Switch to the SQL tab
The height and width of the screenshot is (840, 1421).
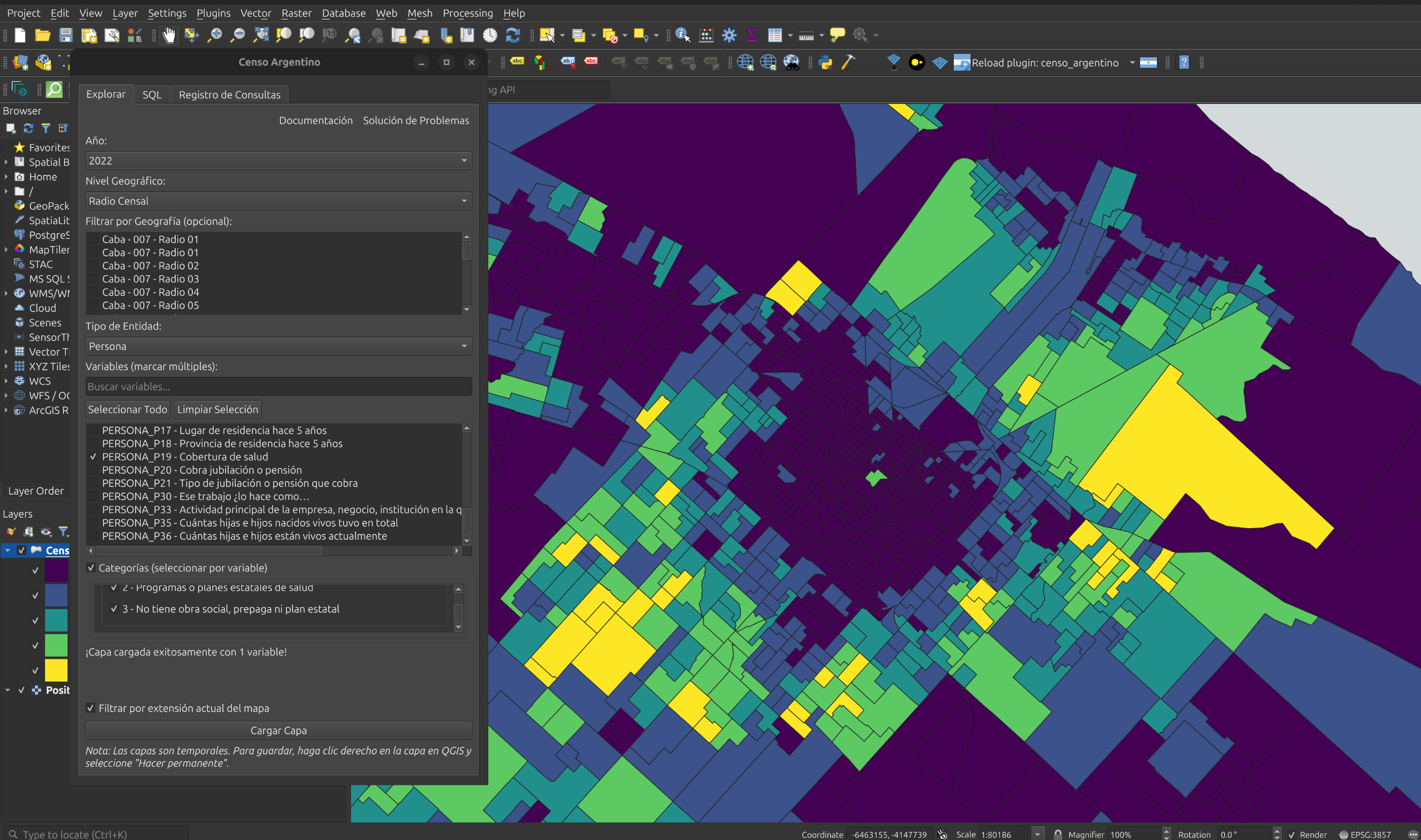coord(152,94)
